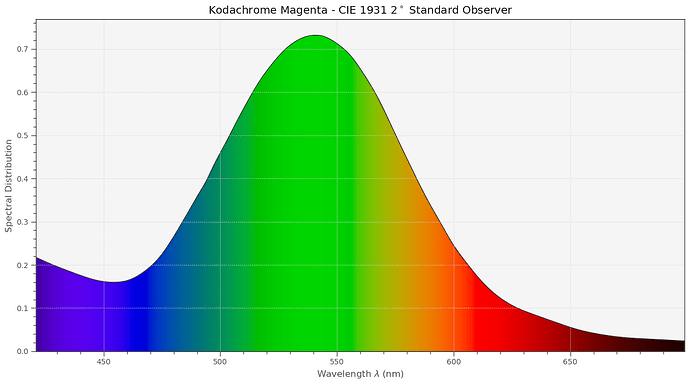Click the x-axis tick label '600'
This screenshot has width=690, height=385.
coord(454,362)
